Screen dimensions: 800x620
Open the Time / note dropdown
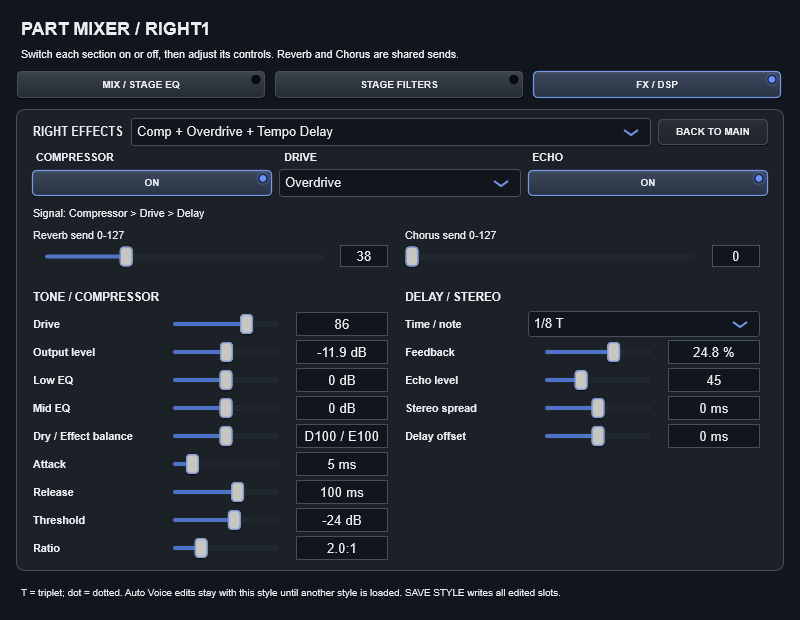[x=644, y=324]
